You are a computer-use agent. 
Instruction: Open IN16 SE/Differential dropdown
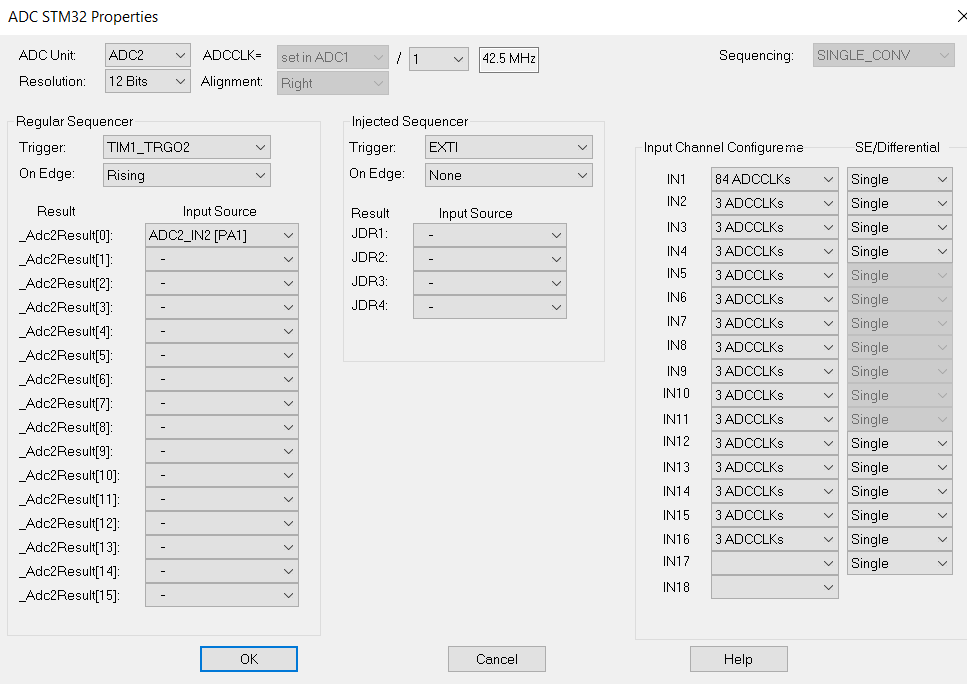coord(900,540)
